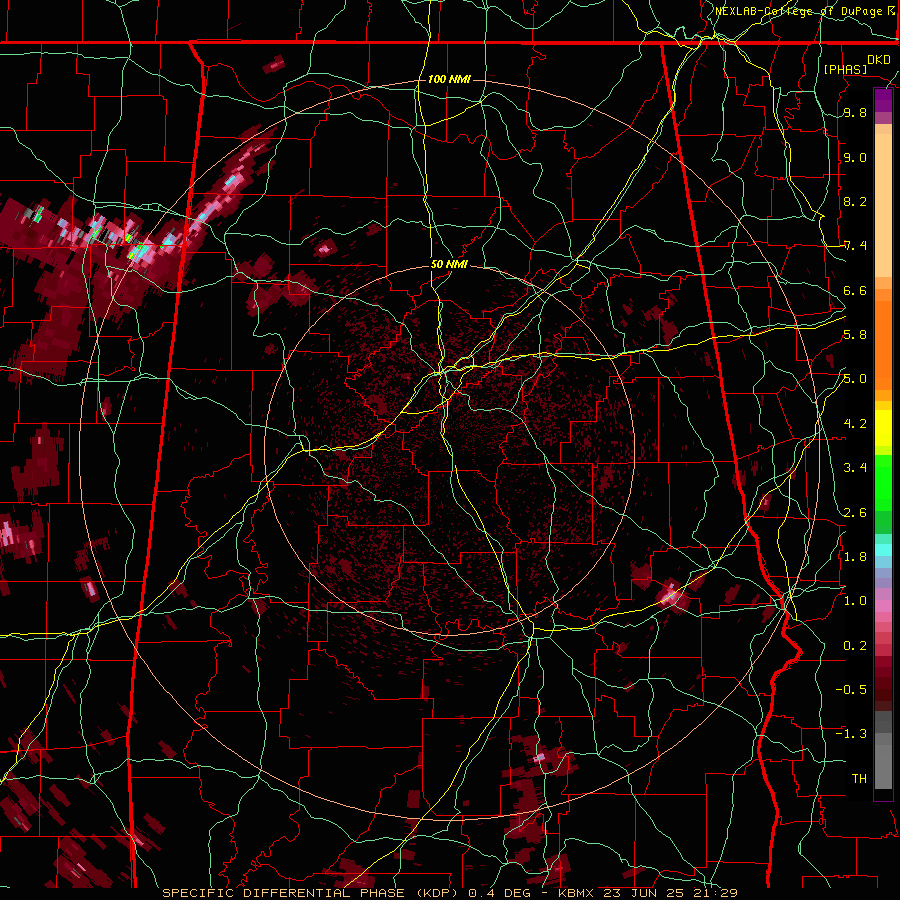Click the 1.8 value on the color scale
The height and width of the screenshot is (900, 900).
pyautogui.click(x=855, y=557)
